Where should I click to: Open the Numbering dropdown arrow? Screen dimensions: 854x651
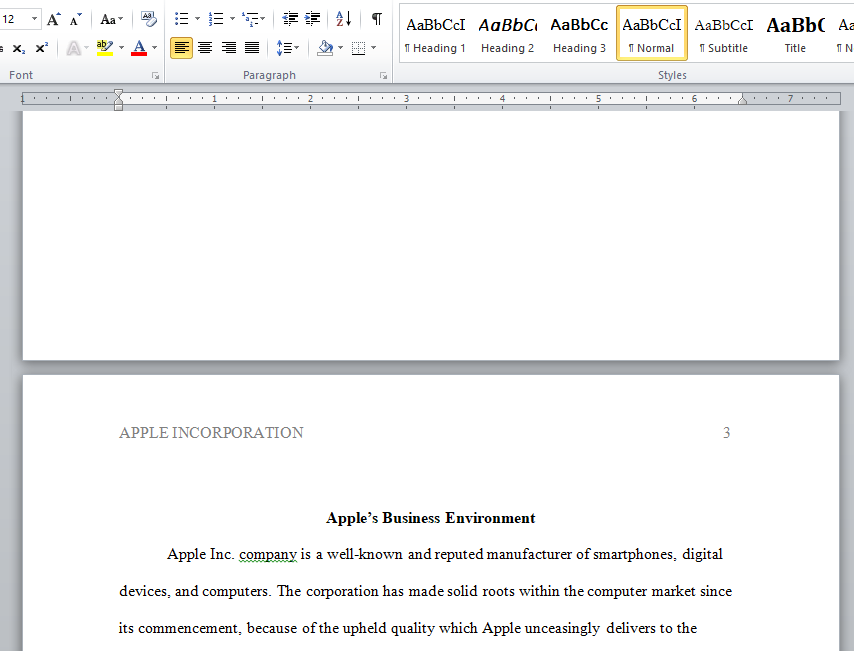[x=232, y=19]
